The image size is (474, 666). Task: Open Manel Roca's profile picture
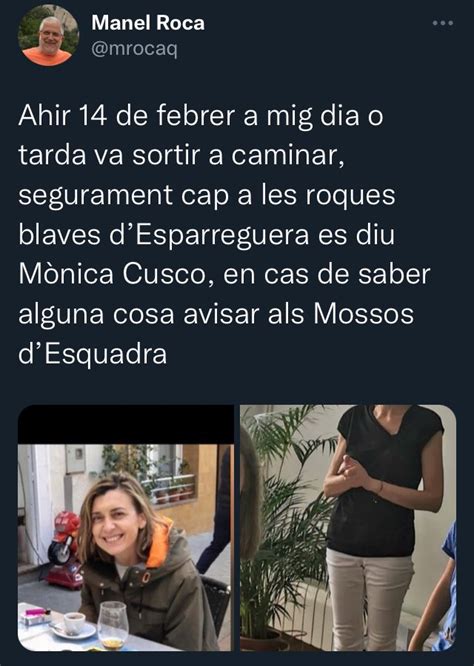click(48, 35)
